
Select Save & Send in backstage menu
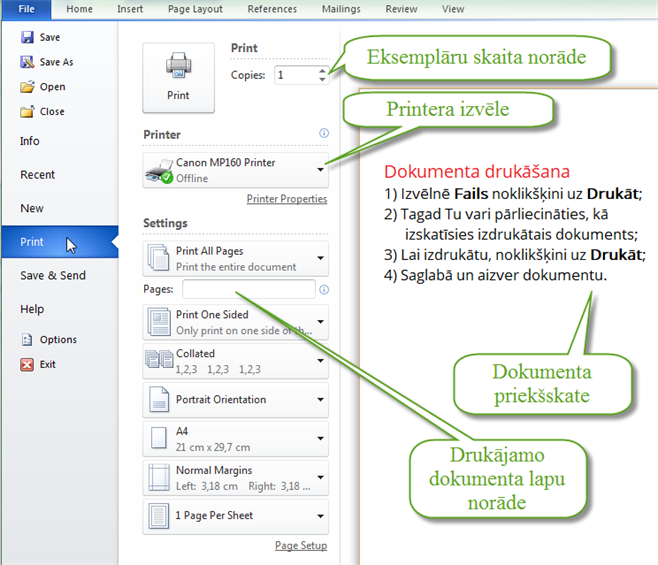[x=53, y=275]
